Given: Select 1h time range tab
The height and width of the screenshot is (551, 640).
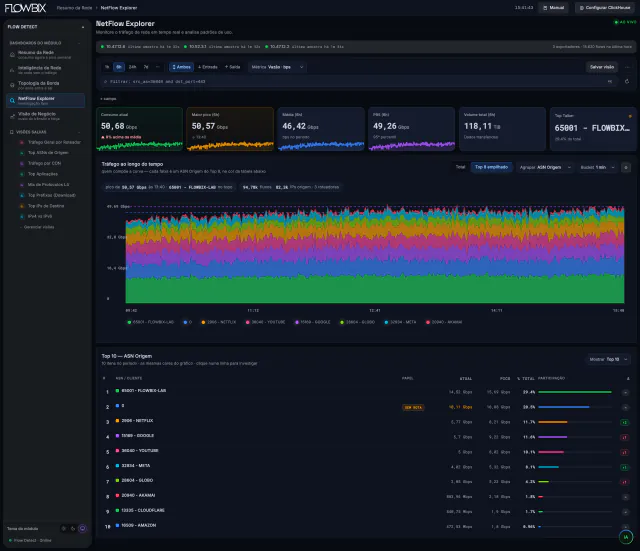Looking at the screenshot, I should pyautogui.click(x=107, y=67).
